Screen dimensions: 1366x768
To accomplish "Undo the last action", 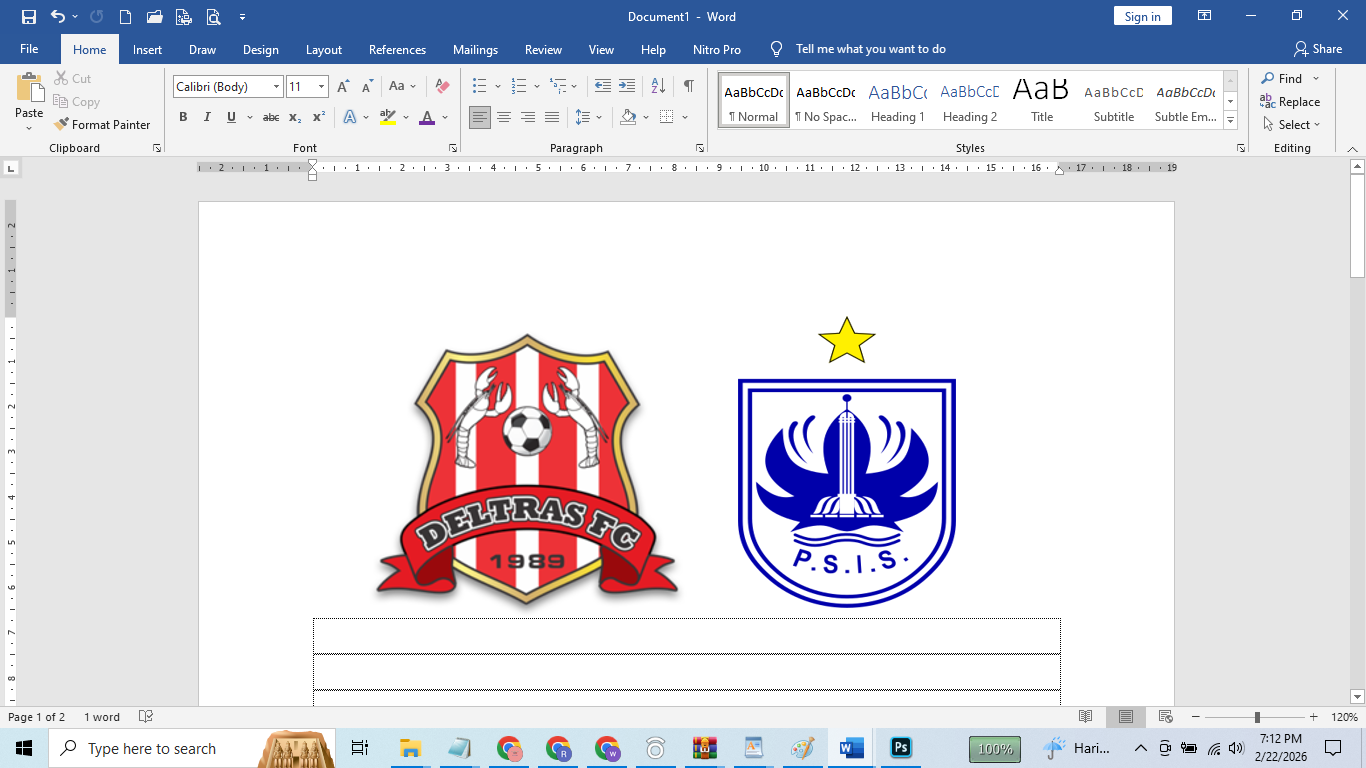I will click(58, 17).
